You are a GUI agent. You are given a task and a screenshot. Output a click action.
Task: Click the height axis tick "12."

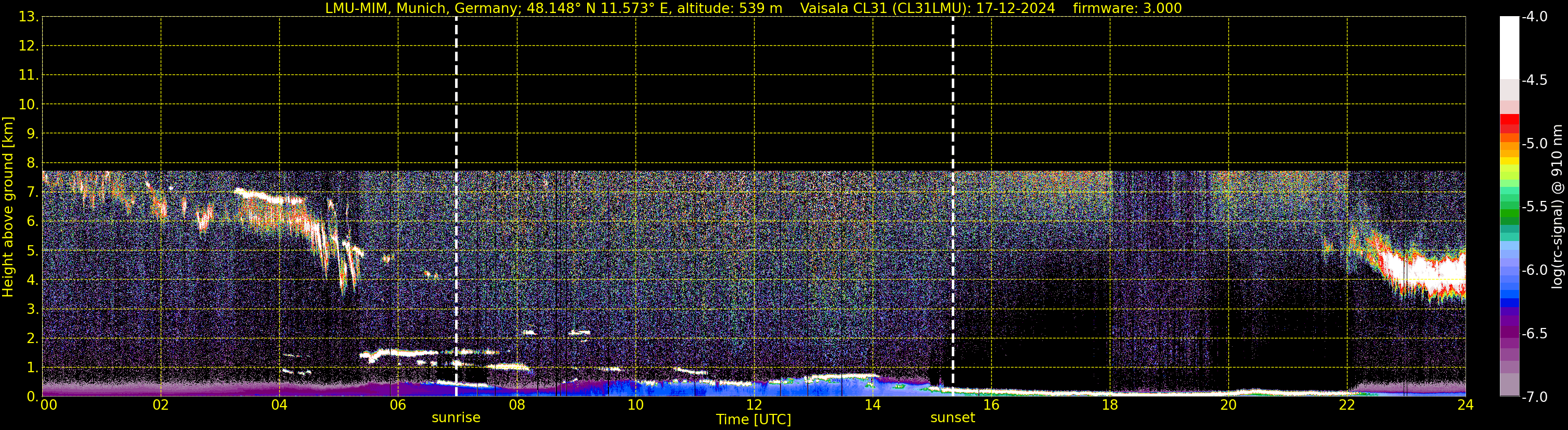(x=28, y=46)
